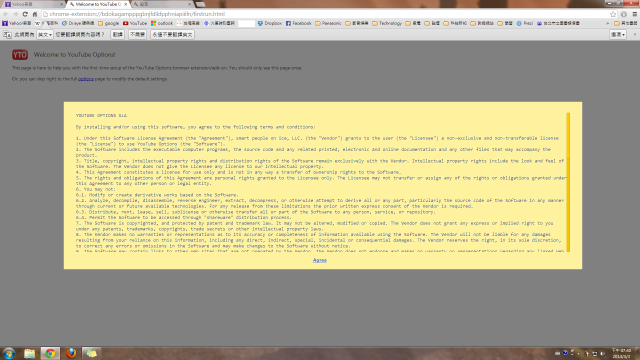This screenshot has width=640, height=360.
Task: Open the sticky notes taskbar item
Action: coord(91,353)
